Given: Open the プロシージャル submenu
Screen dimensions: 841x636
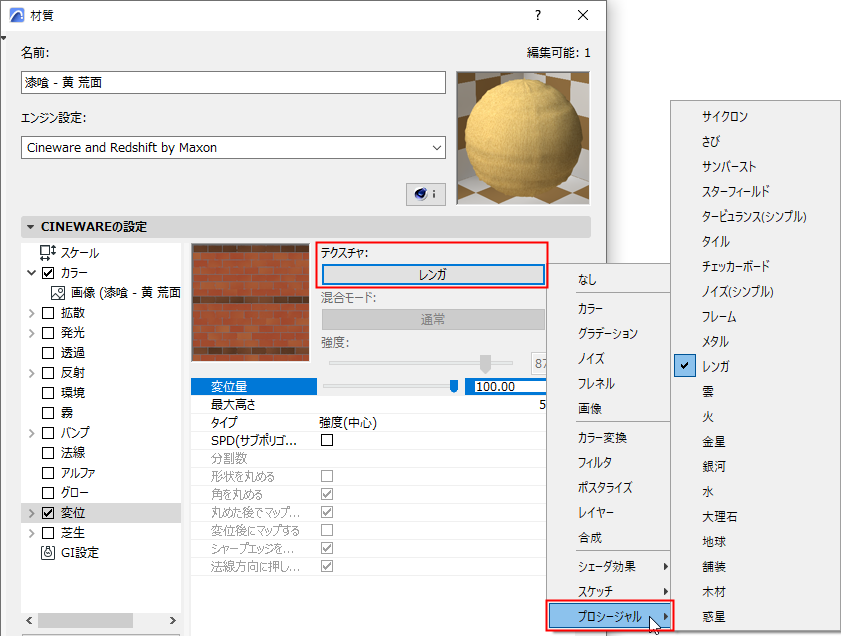Looking at the screenshot, I should coord(610,616).
